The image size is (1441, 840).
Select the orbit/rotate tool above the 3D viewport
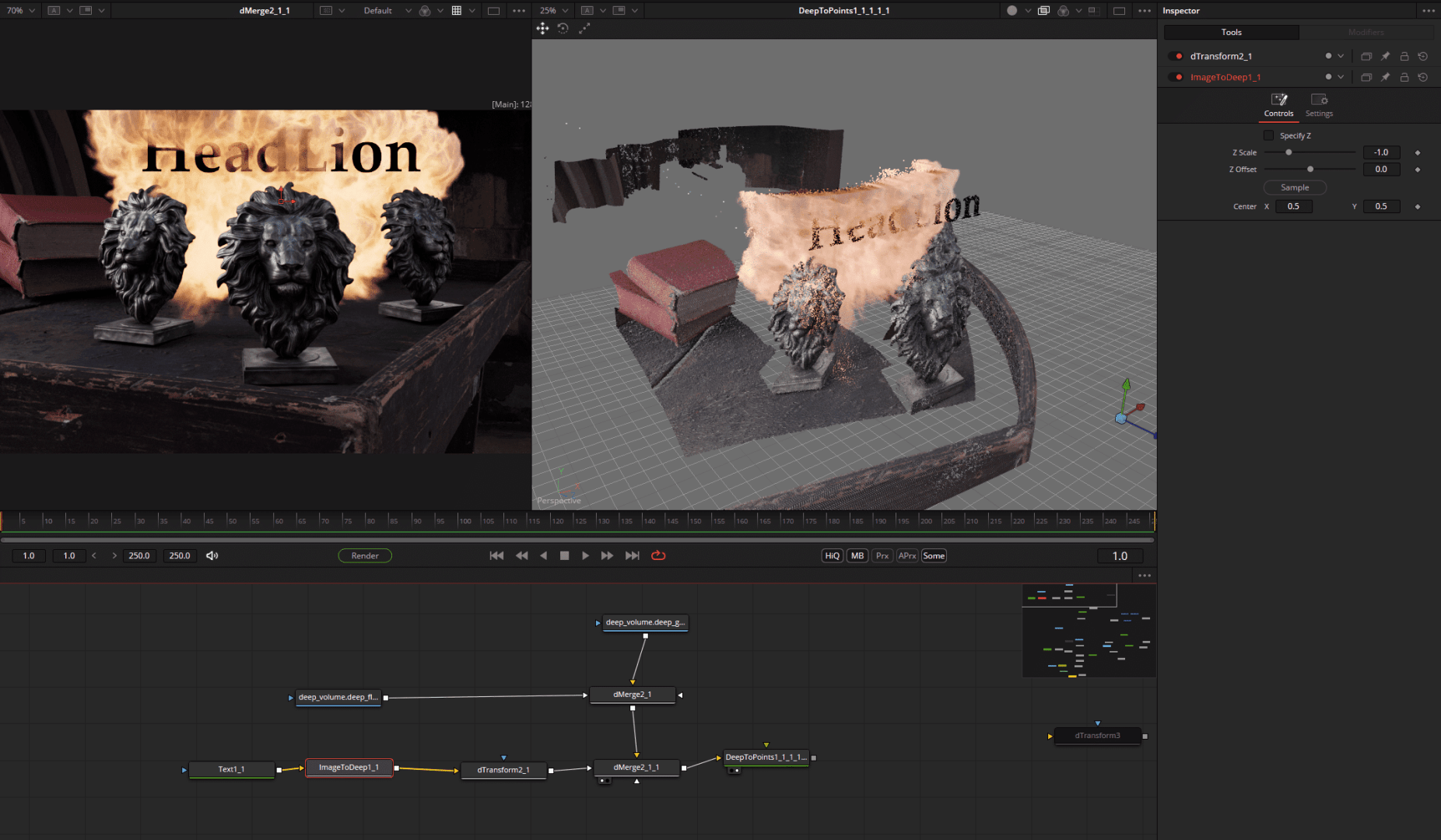(x=563, y=28)
